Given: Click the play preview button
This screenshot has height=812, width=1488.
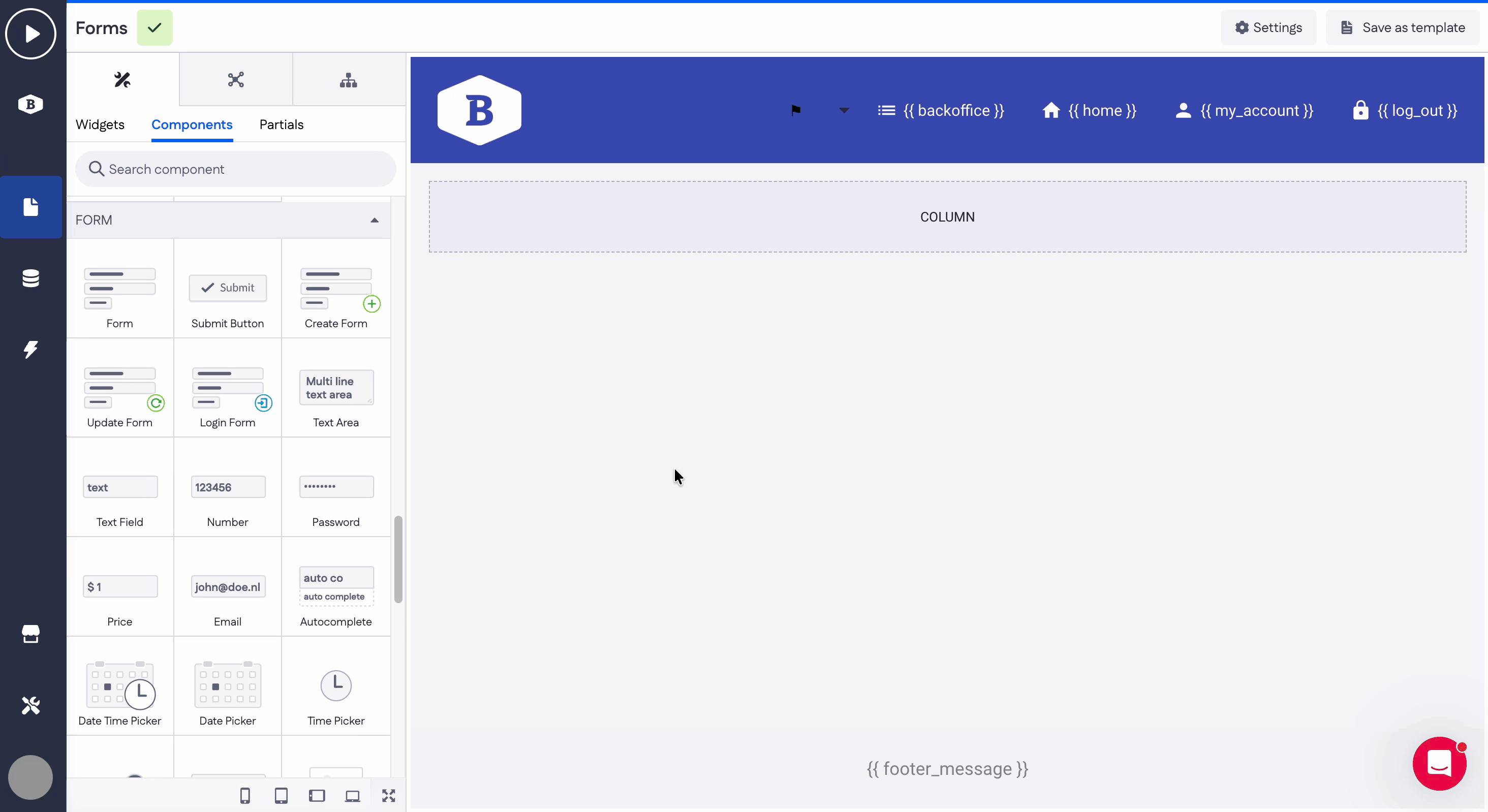Looking at the screenshot, I should [30, 34].
